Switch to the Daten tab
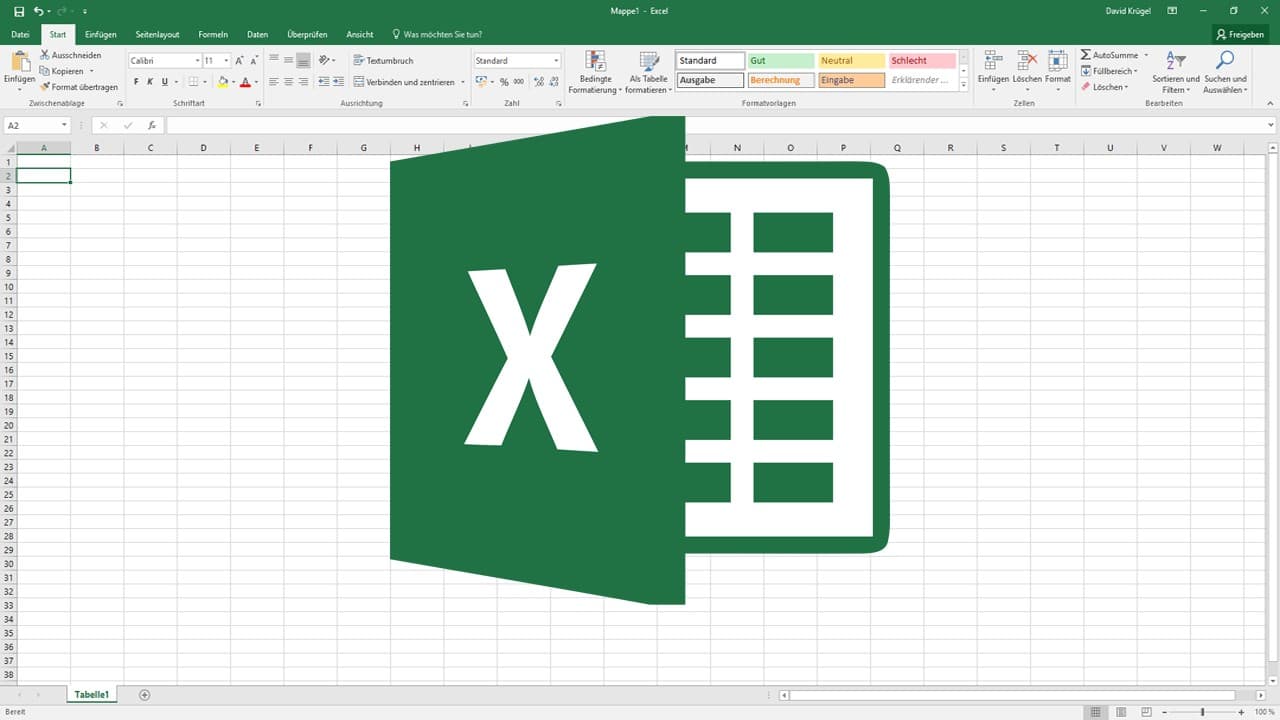Screen dimensions: 1280x720 point(258,34)
